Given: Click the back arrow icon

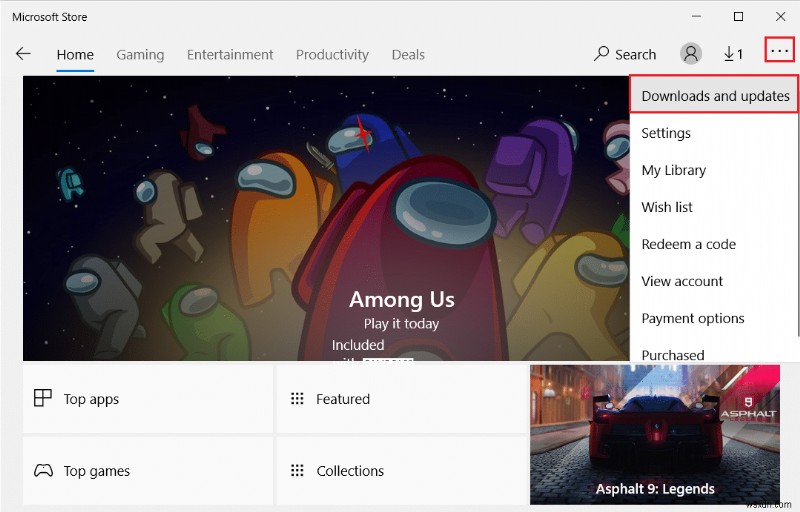Looking at the screenshot, I should pyautogui.click(x=23, y=54).
